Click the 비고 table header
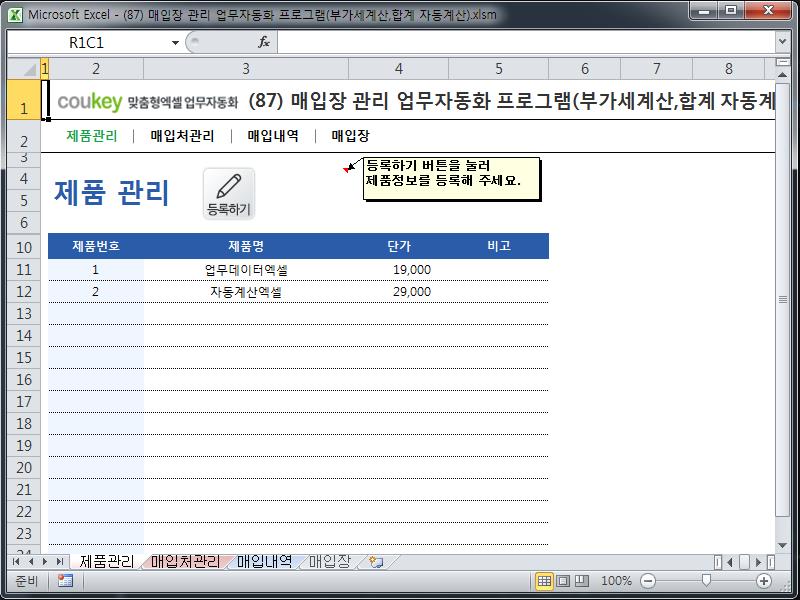 [x=498, y=246]
